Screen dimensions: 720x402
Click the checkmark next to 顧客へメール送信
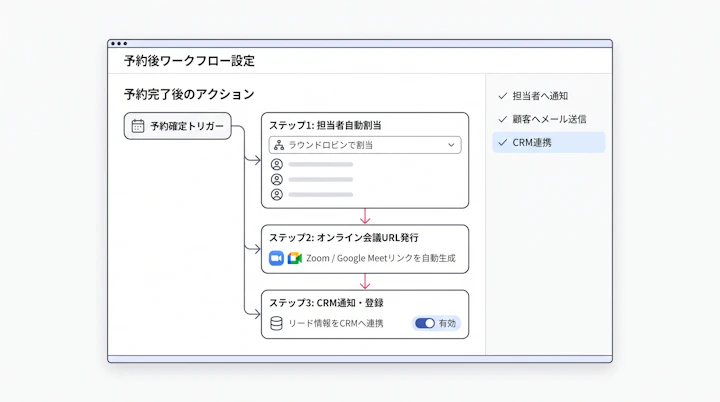pos(503,119)
